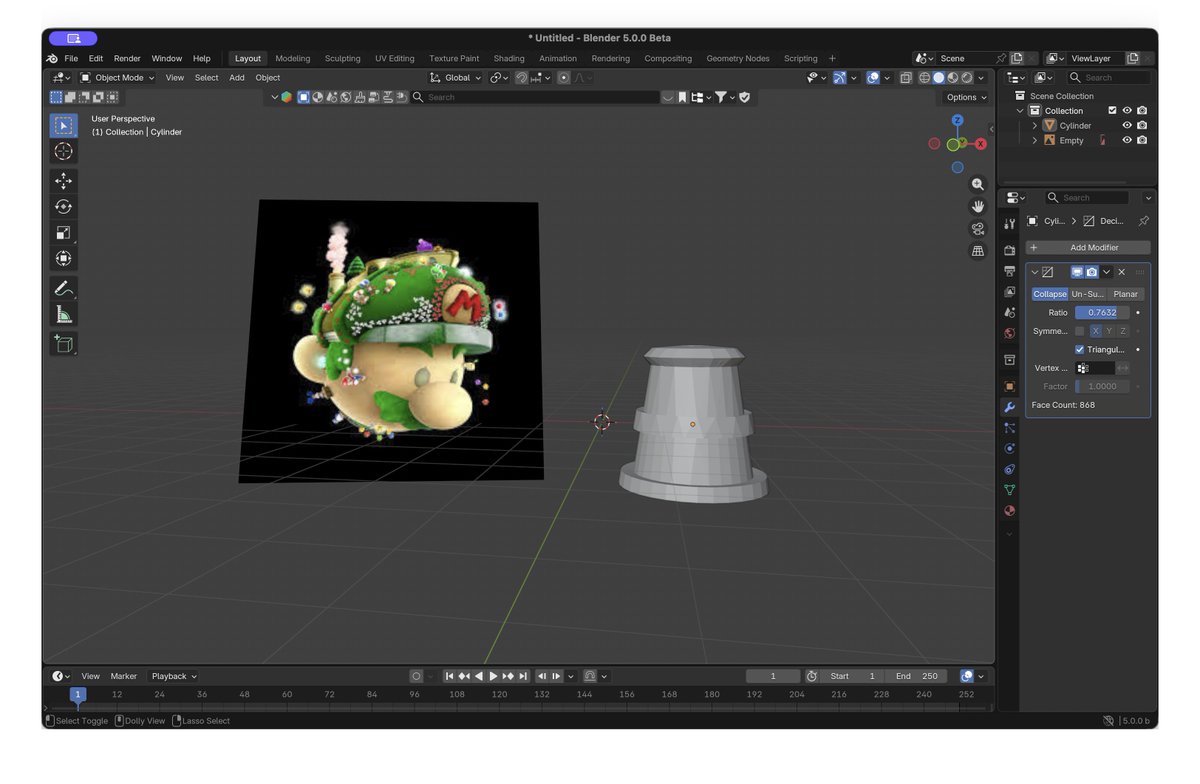
Task: Select the Select Box tool
Action: click(x=63, y=126)
